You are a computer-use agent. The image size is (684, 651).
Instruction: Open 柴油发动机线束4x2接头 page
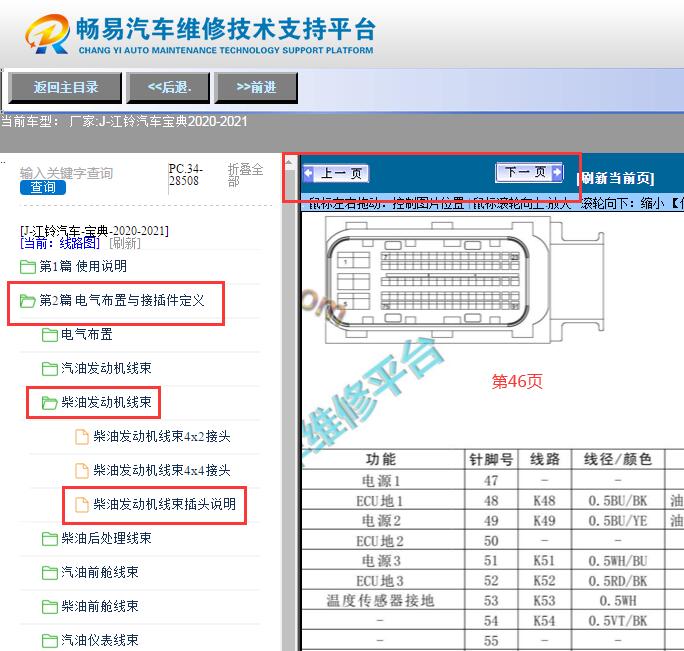coord(161,436)
